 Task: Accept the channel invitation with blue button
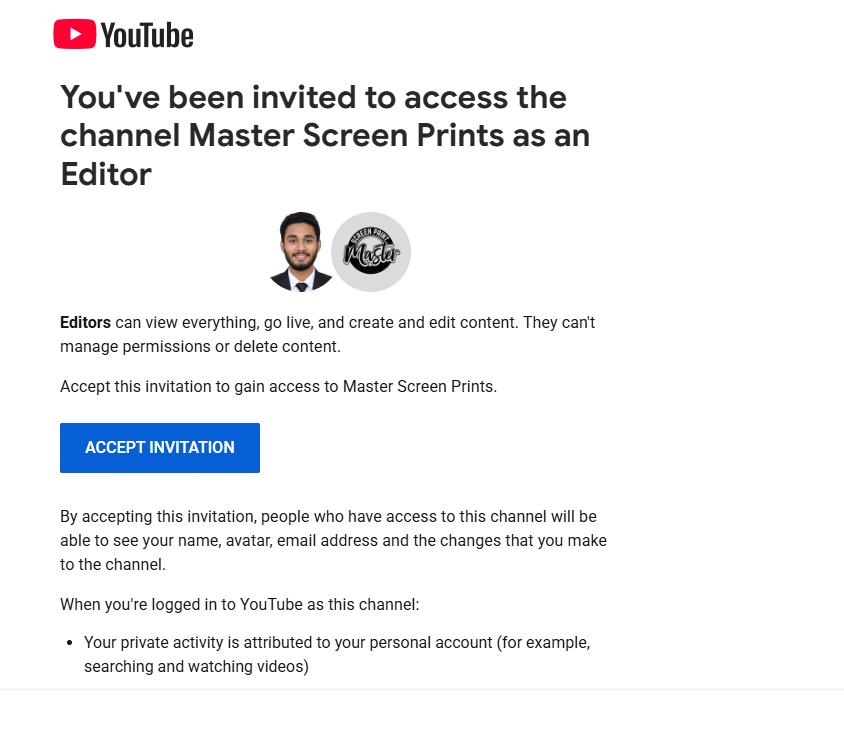tap(160, 448)
